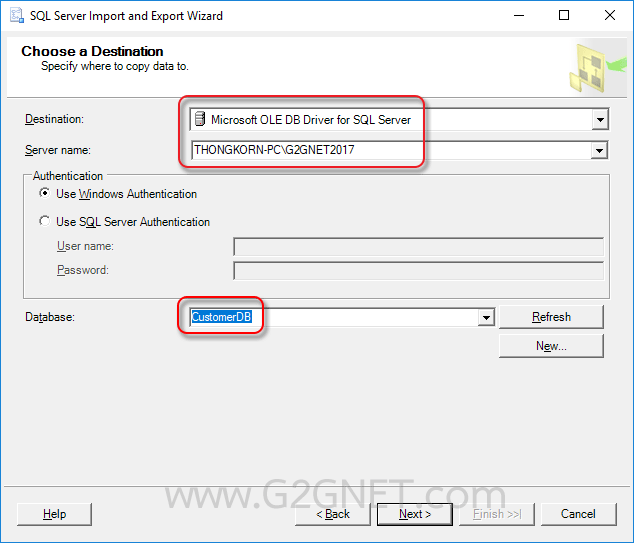The image size is (634, 543).
Task: Click the server icon beside Microsoft OLE DB Driver
Action: coord(200,119)
